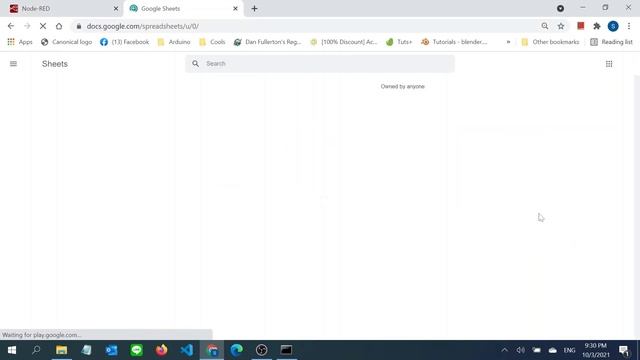Open File Explorer from taskbar
This screenshot has height=360, width=640.
coord(62,350)
